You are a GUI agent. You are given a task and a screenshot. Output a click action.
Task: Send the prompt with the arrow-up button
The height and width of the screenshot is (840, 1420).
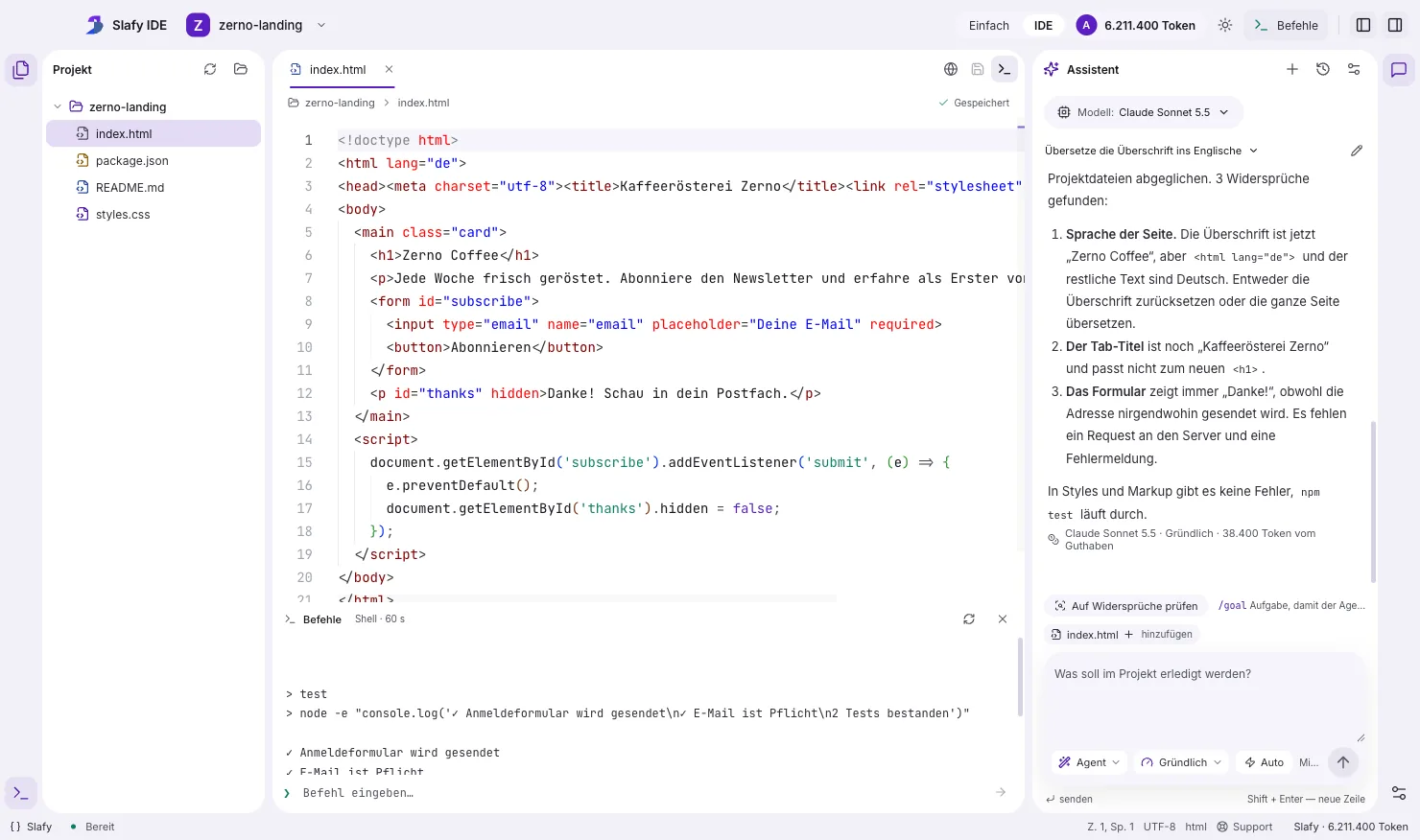pos(1343,762)
